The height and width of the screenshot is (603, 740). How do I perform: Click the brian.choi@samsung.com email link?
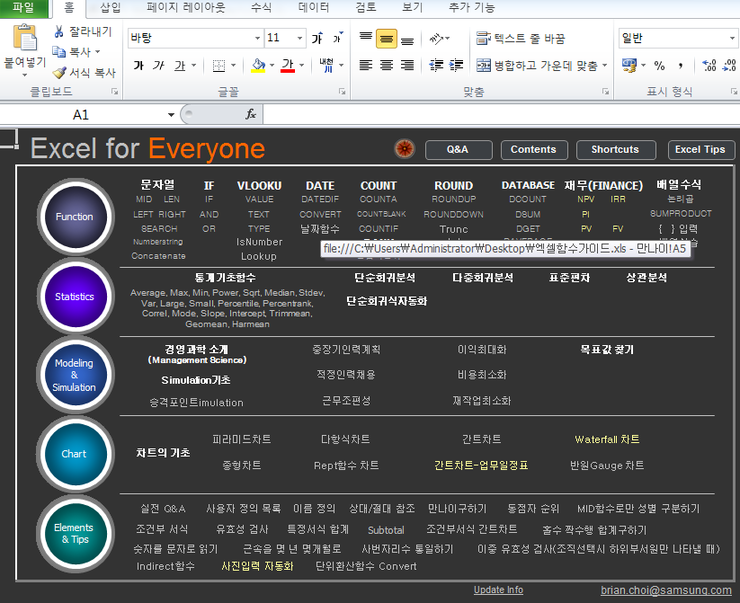(x=666, y=590)
